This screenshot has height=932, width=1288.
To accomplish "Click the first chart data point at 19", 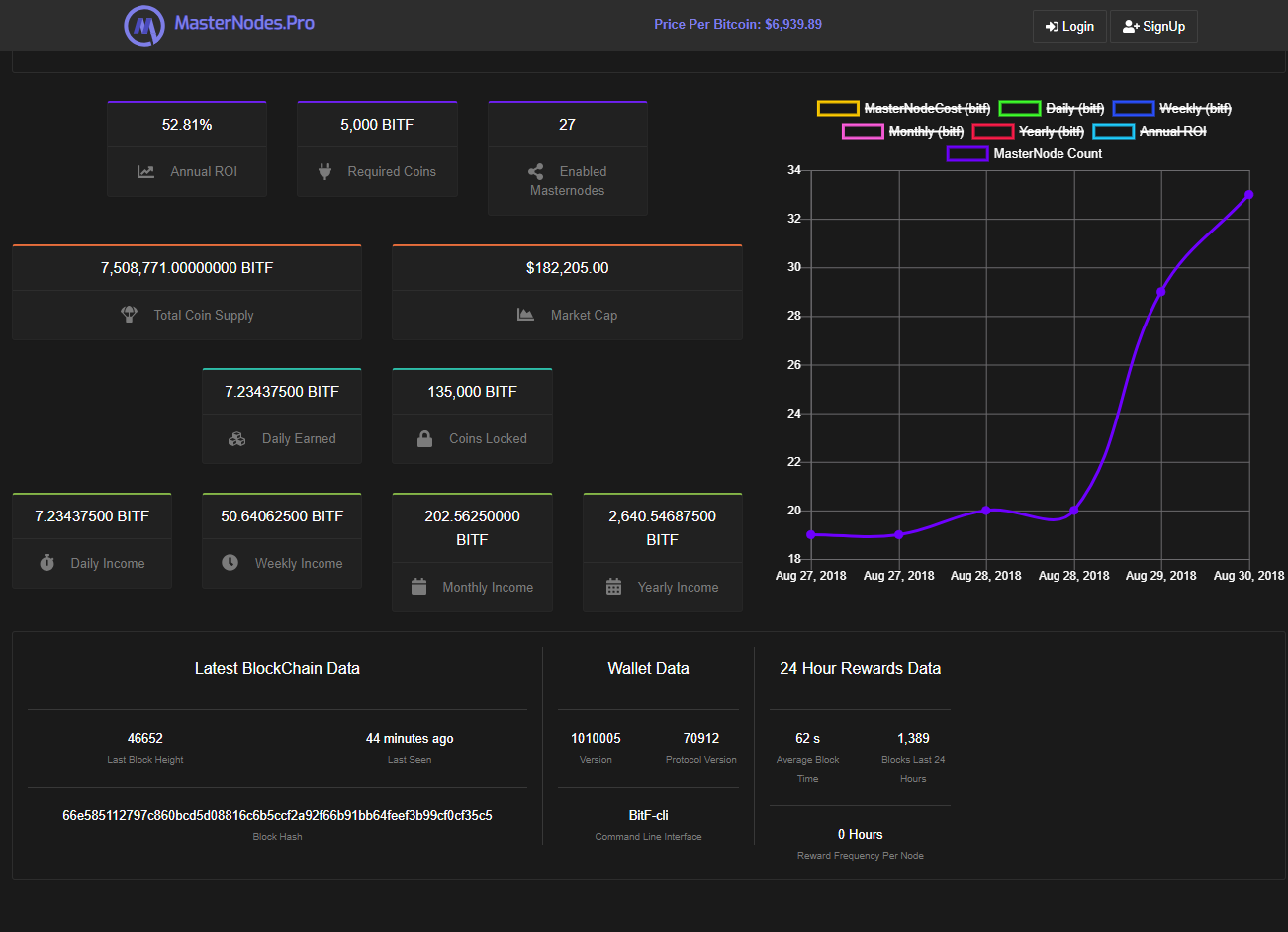I will 811,534.
